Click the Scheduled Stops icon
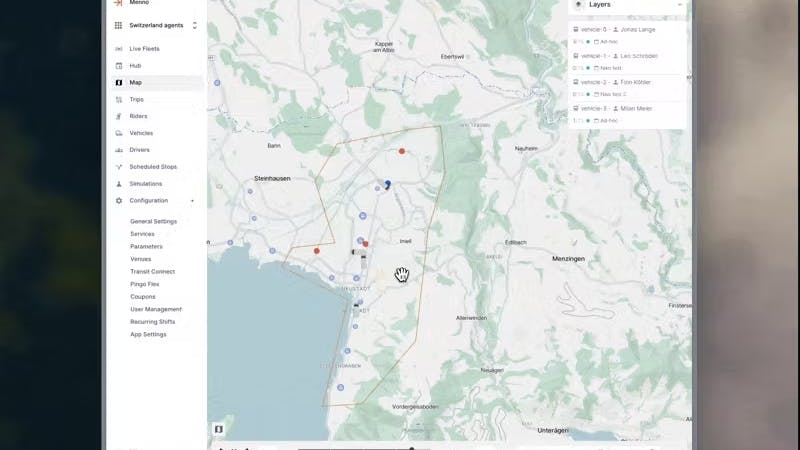Viewport: 800px width, 450px height. [x=119, y=167]
